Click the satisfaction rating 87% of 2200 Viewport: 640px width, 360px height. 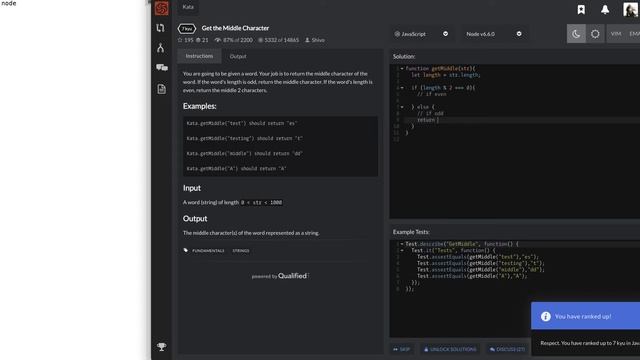point(233,40)
